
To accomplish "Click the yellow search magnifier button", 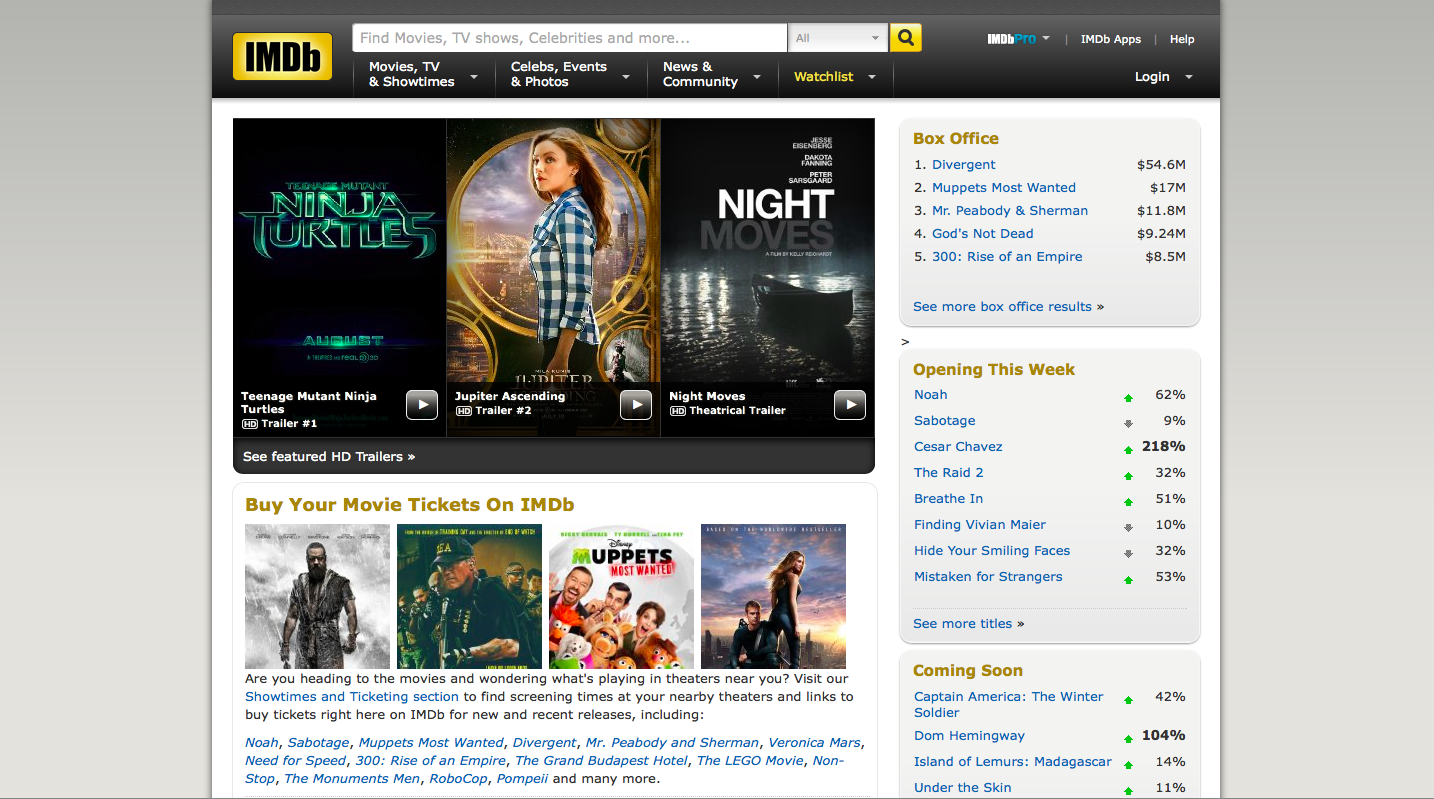I will tap(905, 38).
